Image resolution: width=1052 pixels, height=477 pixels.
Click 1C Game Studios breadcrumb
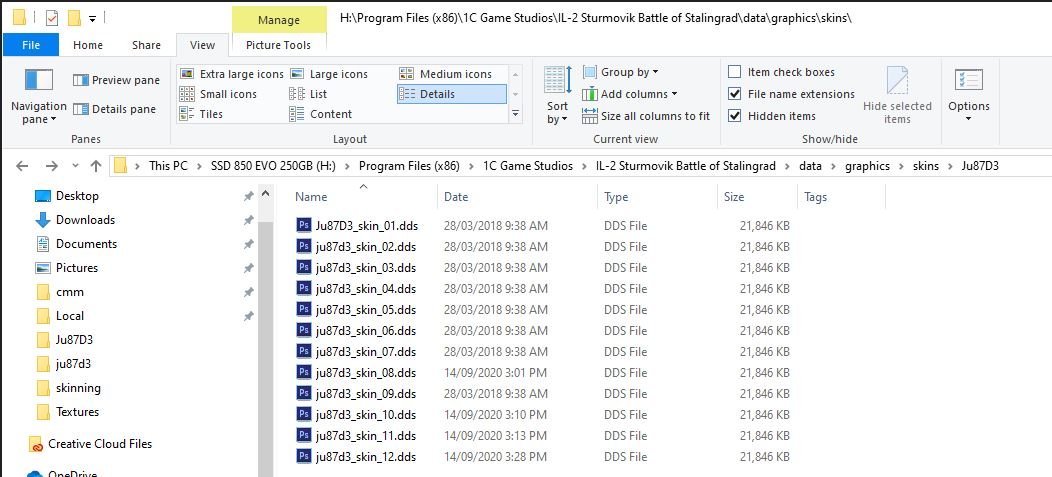528,166
